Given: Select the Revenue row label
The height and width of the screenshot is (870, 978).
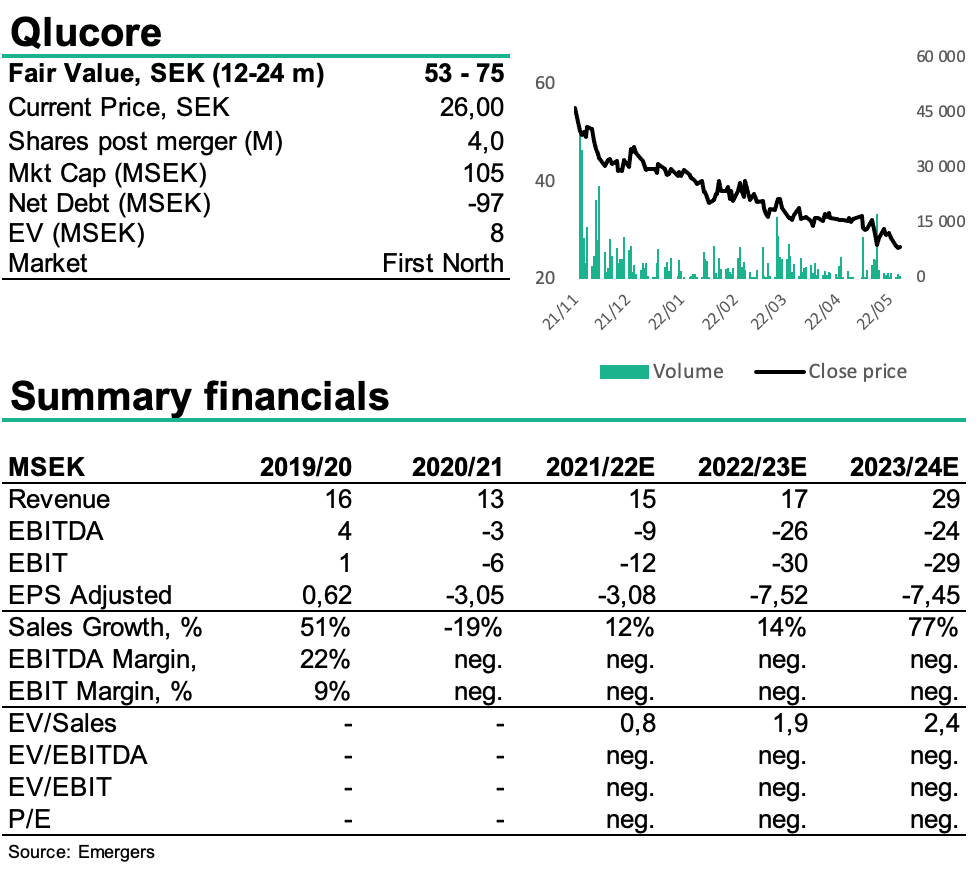Looking at the screenshot, I should pyautogui.click(x=59, y=500).
